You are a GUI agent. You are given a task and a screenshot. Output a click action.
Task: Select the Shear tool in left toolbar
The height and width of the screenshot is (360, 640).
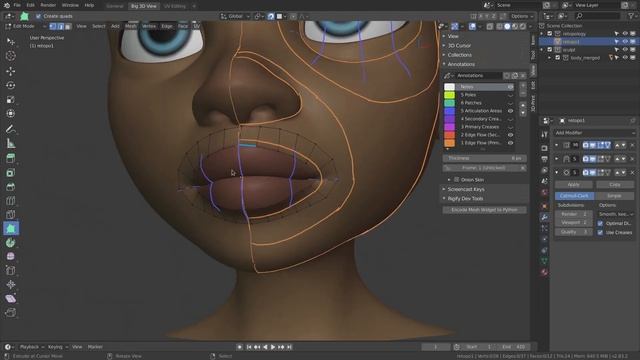[11, 299]
